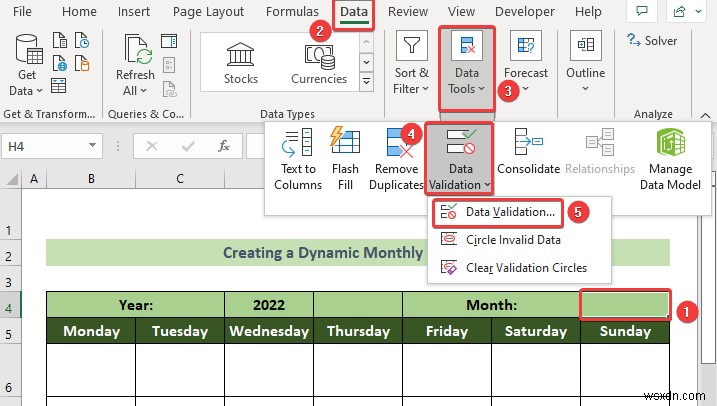Switch to the Insert tab
The width and height of the screenshot is (717, 406).
point(134,11)
